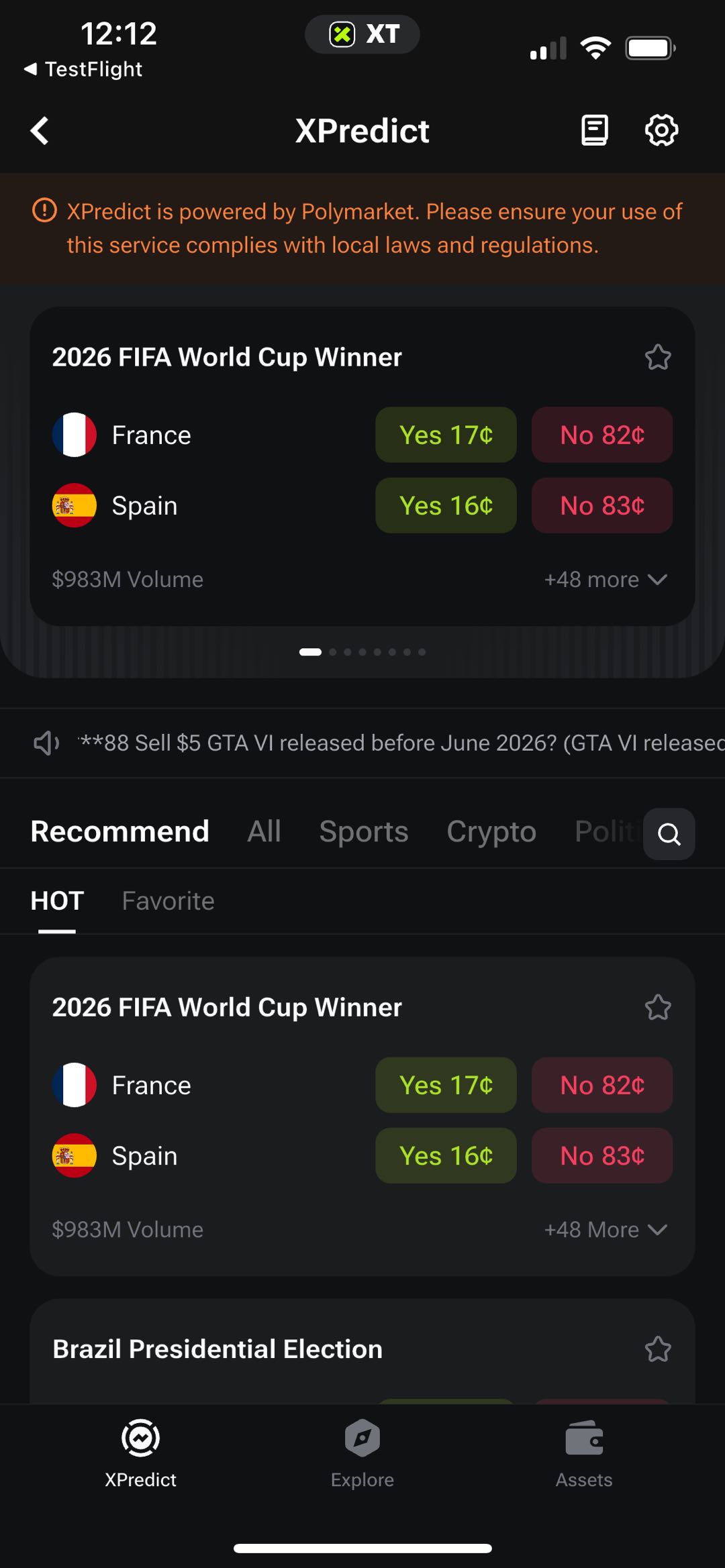Favorite the top banner World Cup card

(658, 357)
